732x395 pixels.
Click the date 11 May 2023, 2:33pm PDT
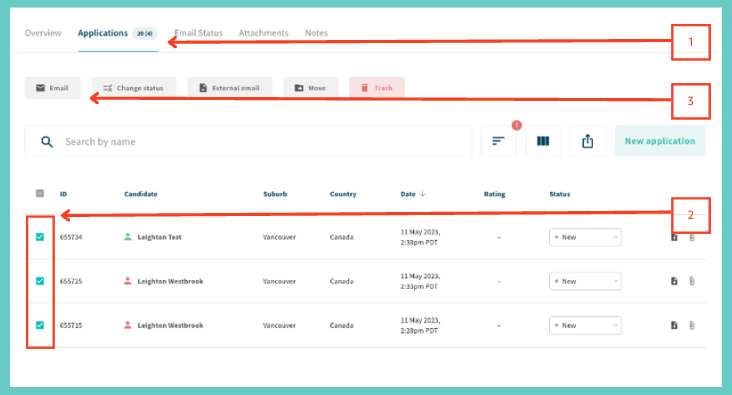(x=420, y=281)
